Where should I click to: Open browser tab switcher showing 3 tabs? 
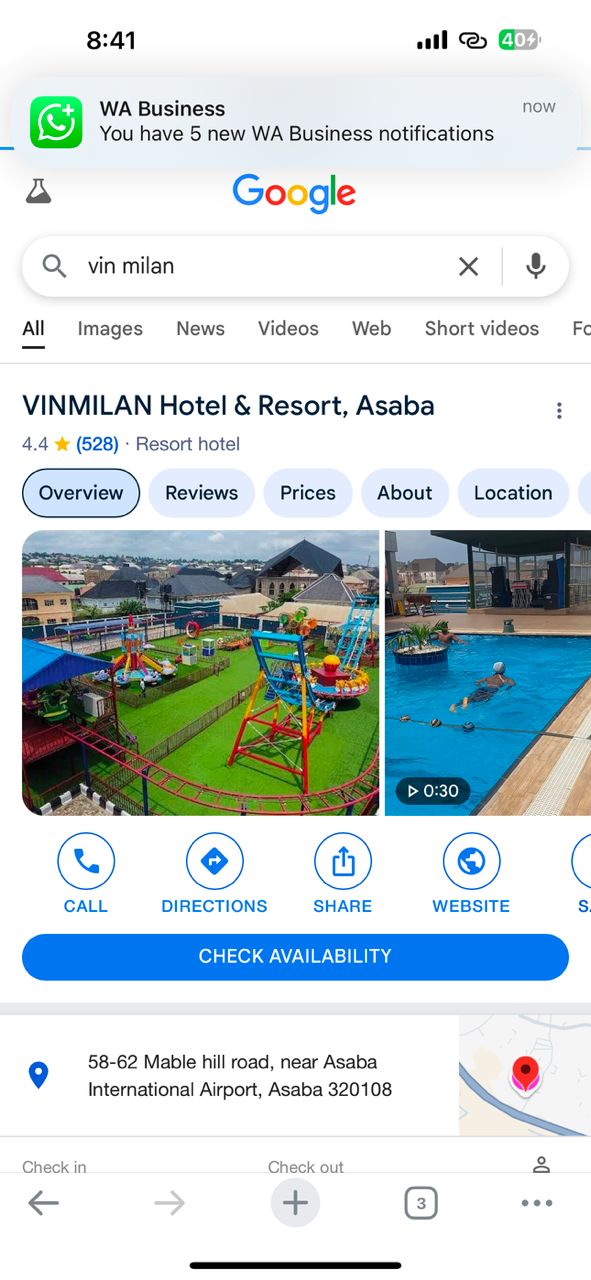point(421,1203)
